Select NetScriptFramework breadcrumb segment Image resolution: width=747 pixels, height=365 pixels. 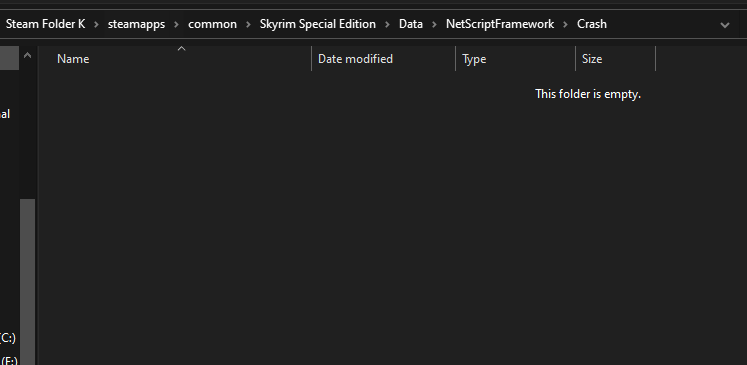click(x=500, y=24)
